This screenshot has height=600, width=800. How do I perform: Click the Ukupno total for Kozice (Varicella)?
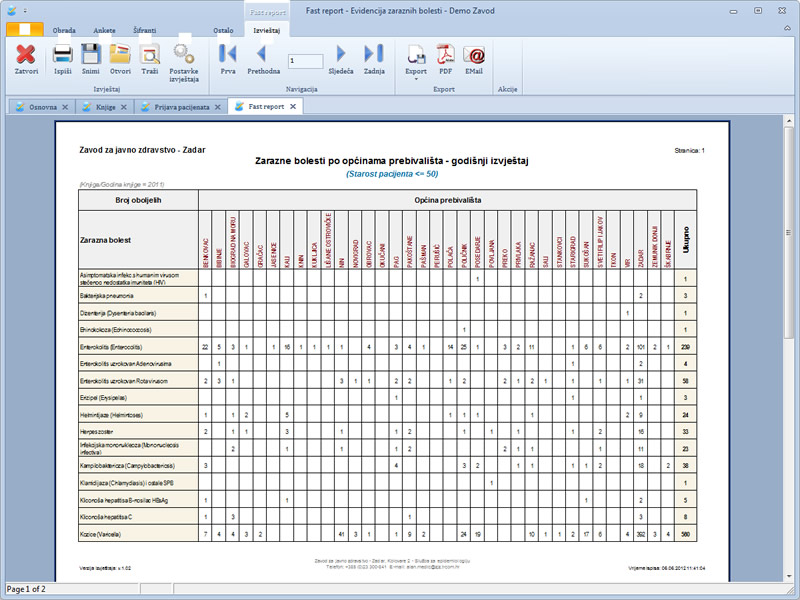click(x=685, y=535)
